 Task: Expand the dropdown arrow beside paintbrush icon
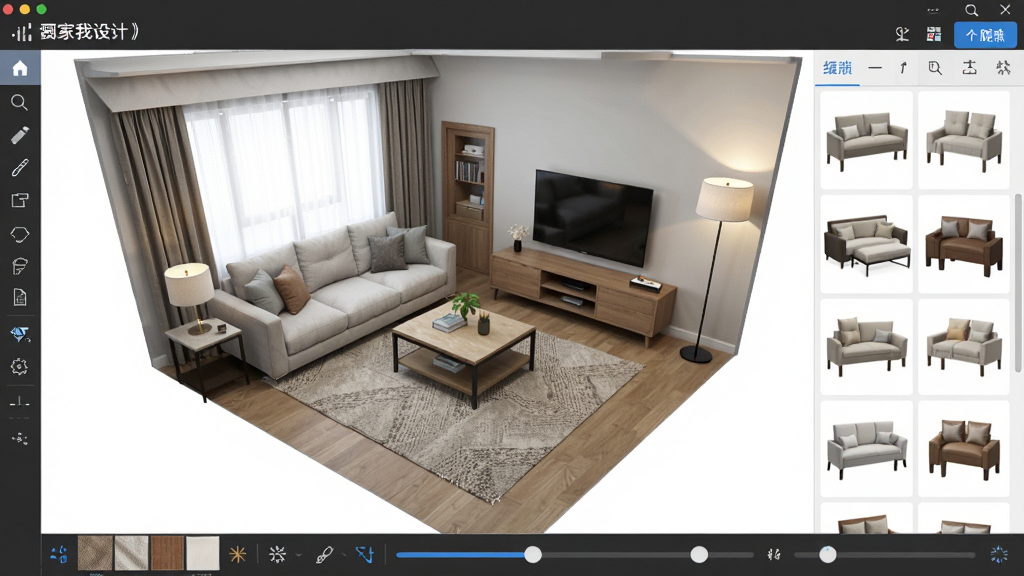(x=344, y=555)
